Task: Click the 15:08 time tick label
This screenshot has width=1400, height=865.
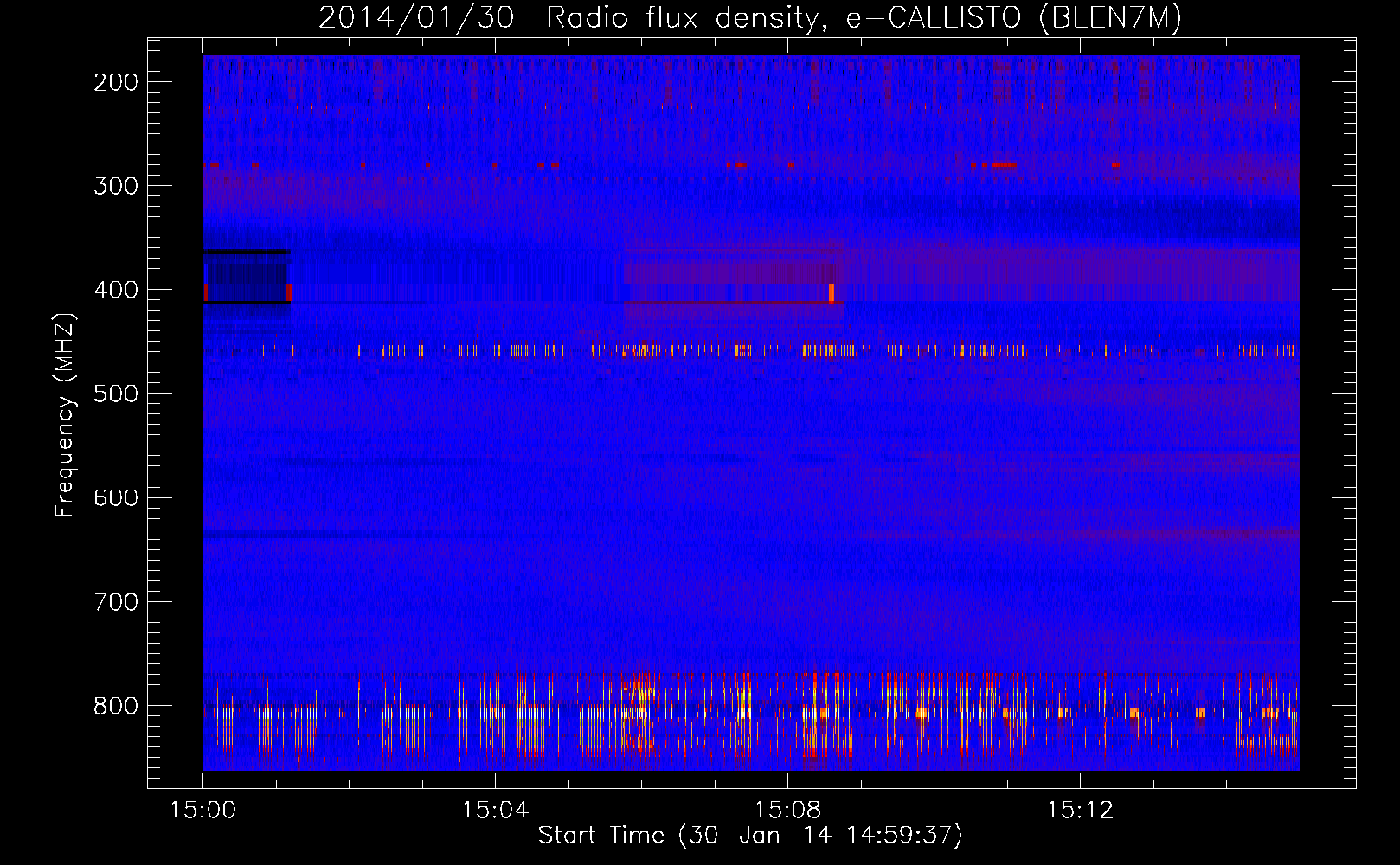Action: tap(787, 811)
